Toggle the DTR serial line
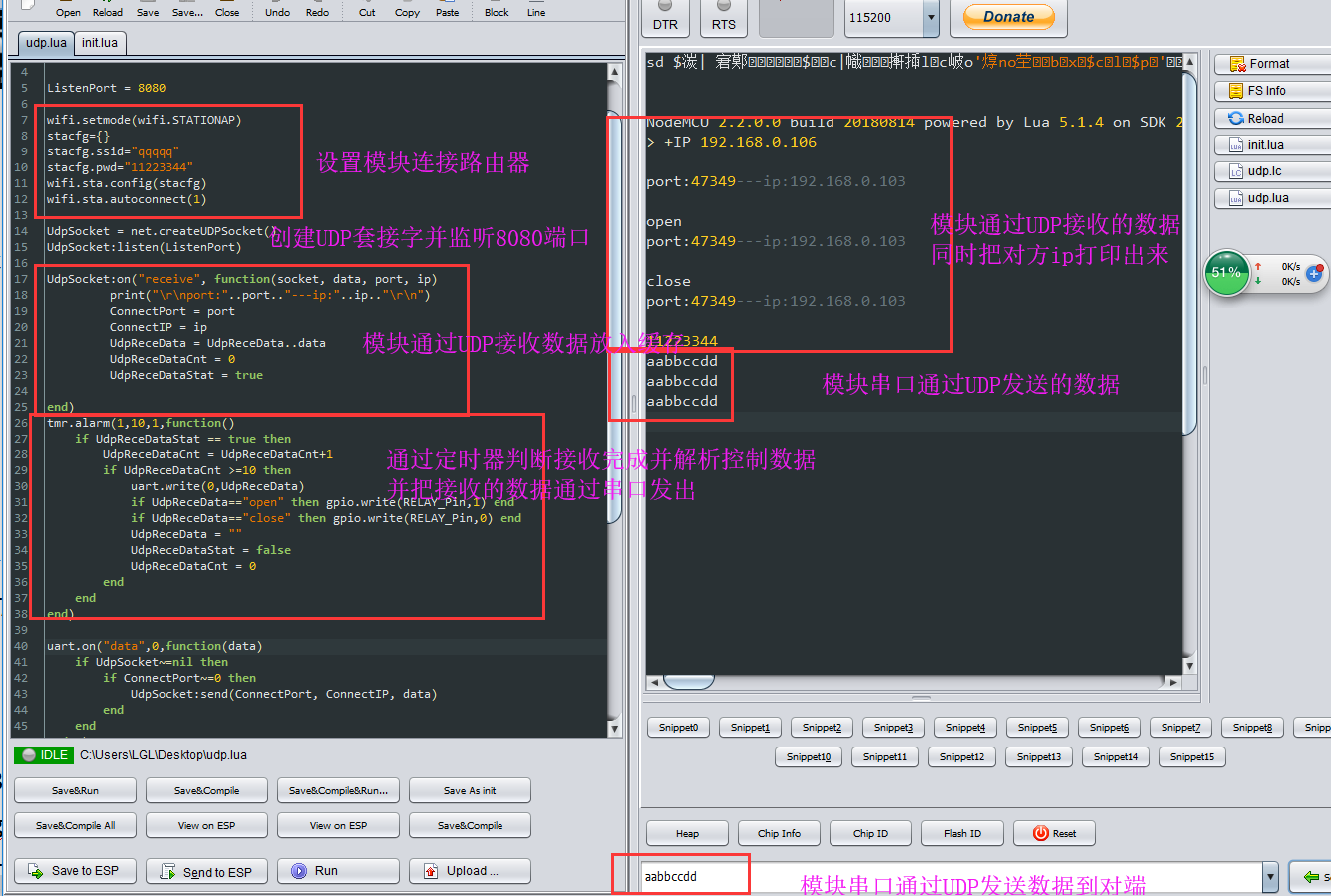The image size is (1331, 896). click(665, 18)
